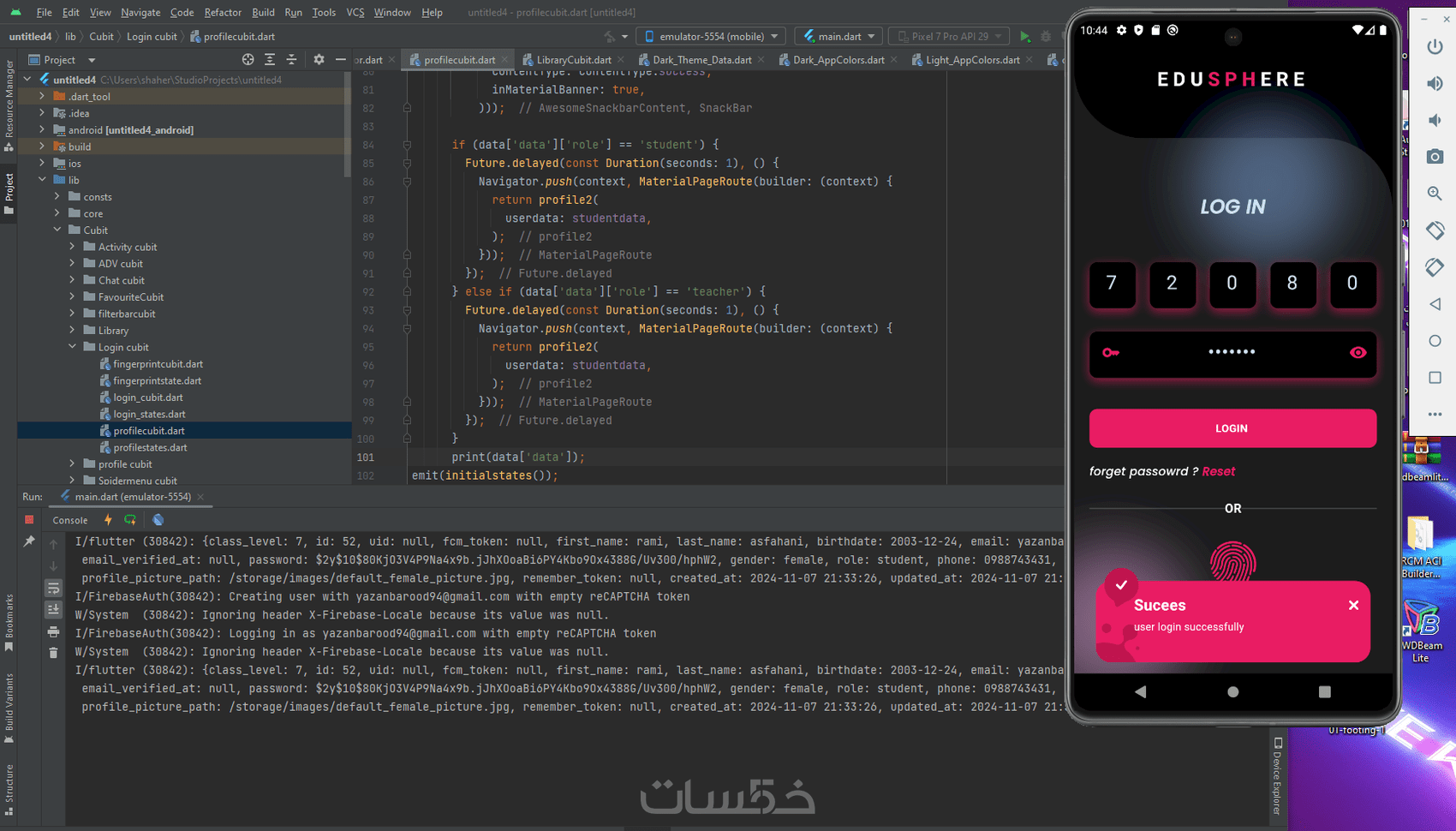Screen dimensions: 1456x831
Task: Click the emulator zoom magnifier icon
Action: click(1435, 194)
